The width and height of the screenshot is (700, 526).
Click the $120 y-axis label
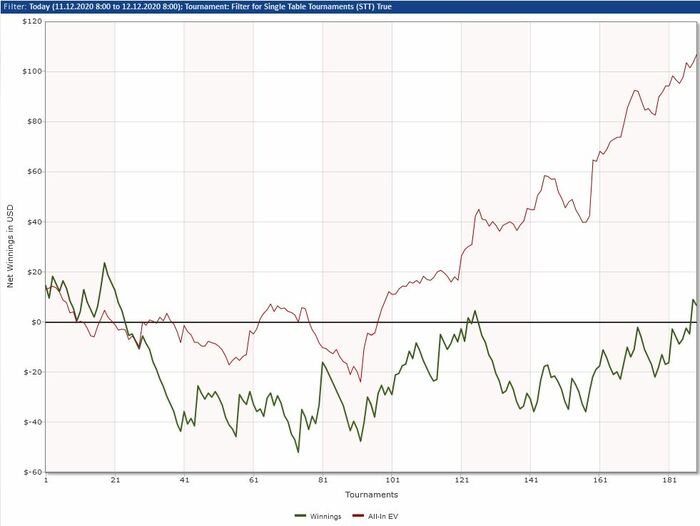[x=32, y=21]
